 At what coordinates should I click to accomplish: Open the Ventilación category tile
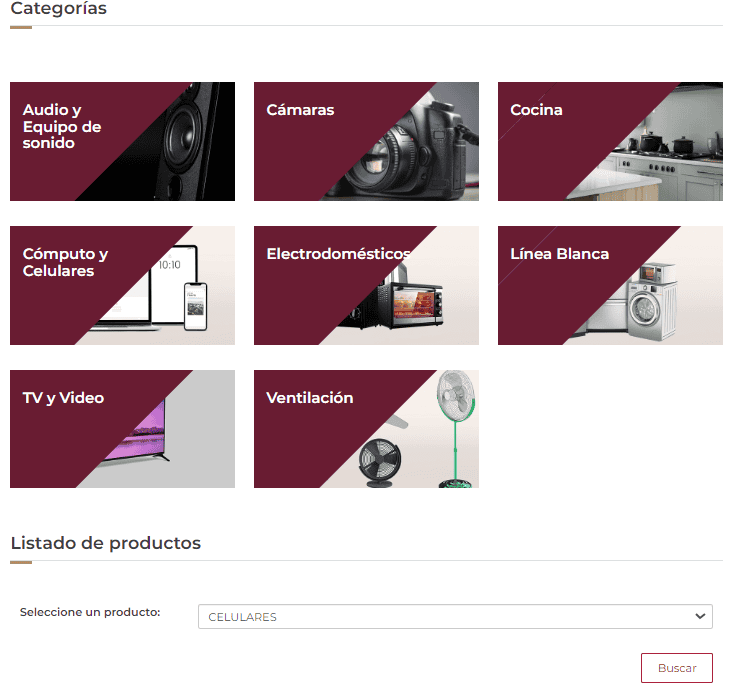coord(366,429)
